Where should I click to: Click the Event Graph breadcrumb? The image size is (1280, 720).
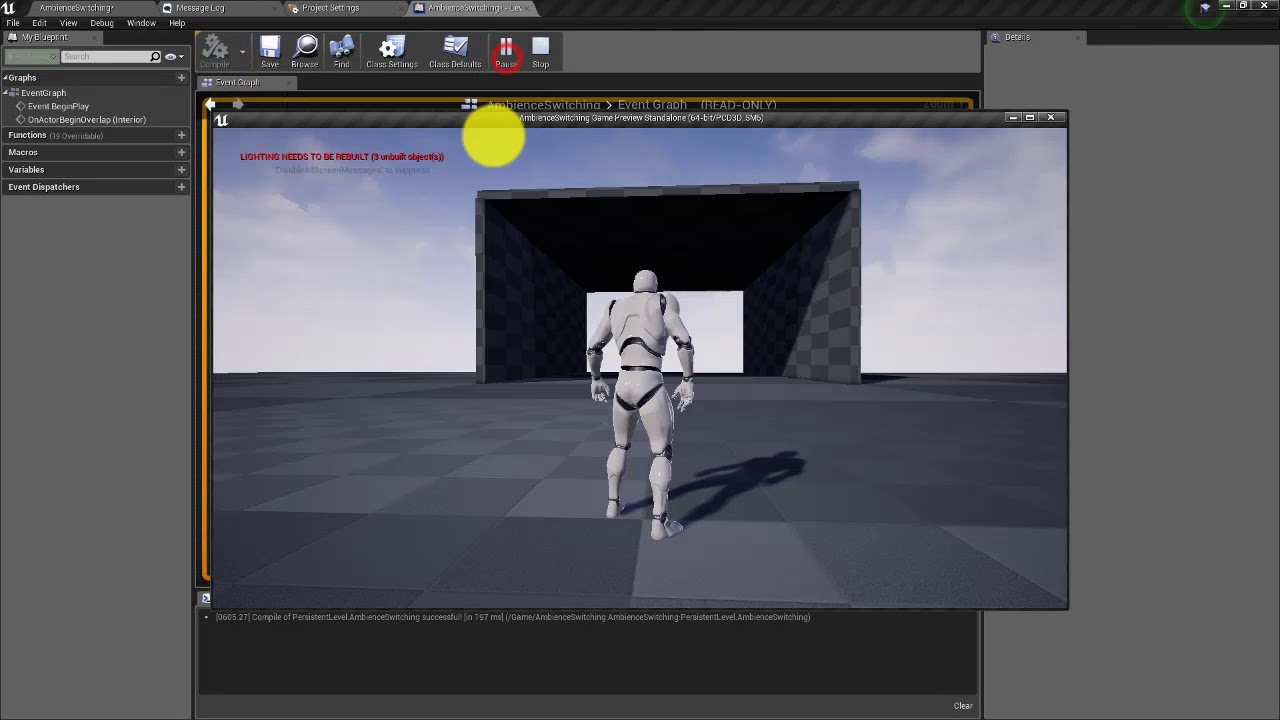(x=652, y=105)
